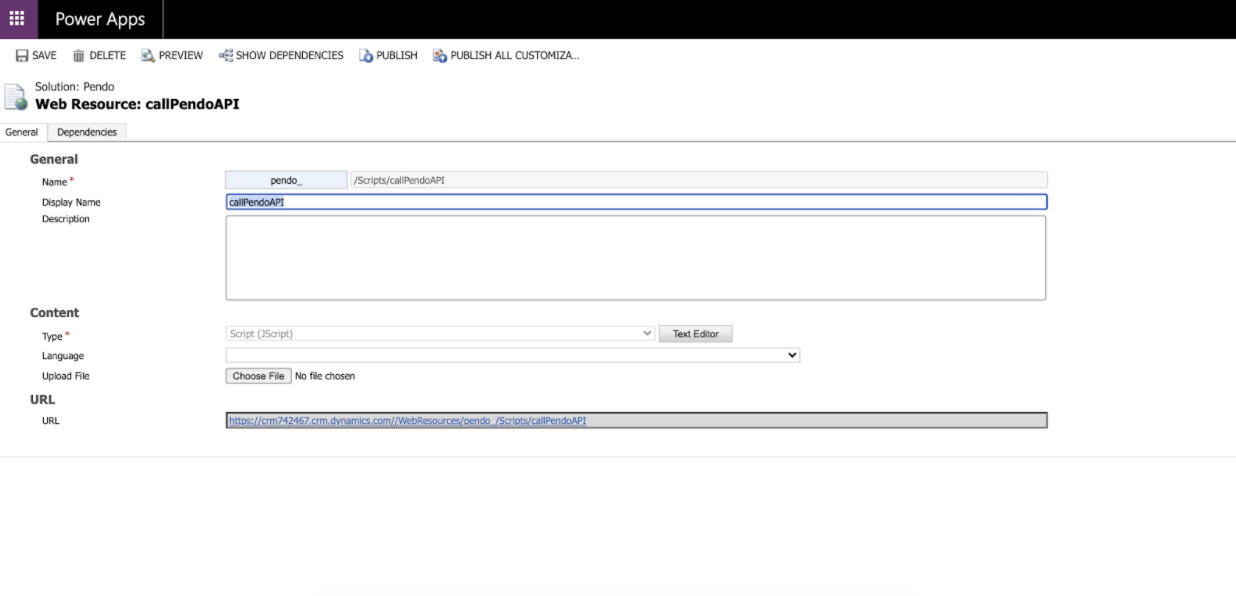The image size is (1236, 596).
Task: Click the Delete trash can icon
Action: [x=78, y=56]
